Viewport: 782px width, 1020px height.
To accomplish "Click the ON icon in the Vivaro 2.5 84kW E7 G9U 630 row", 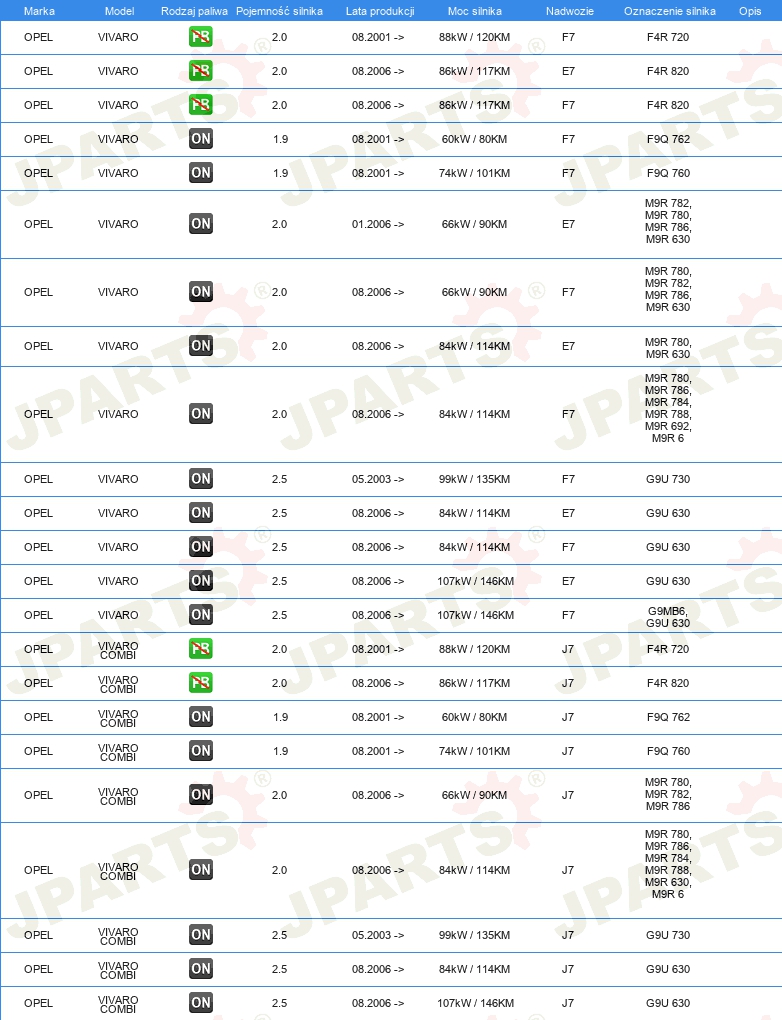I will tap(200, 513).
